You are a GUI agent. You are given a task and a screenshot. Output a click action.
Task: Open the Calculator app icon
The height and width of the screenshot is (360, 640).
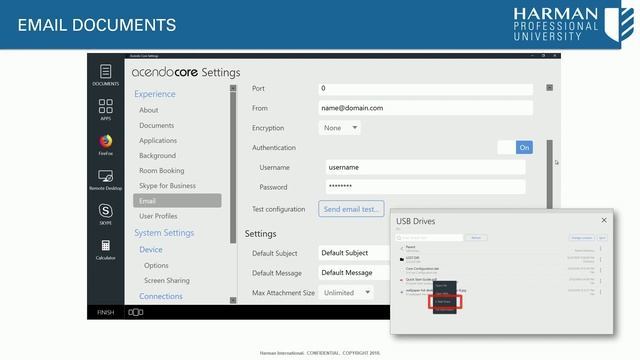click(105, 249)
